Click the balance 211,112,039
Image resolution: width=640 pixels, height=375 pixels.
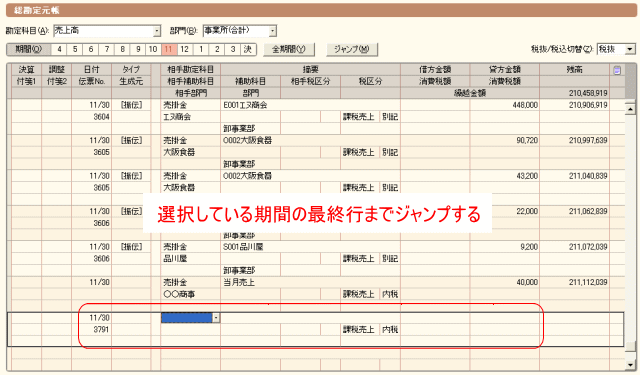pyautogui.click(x=588, y=282)
